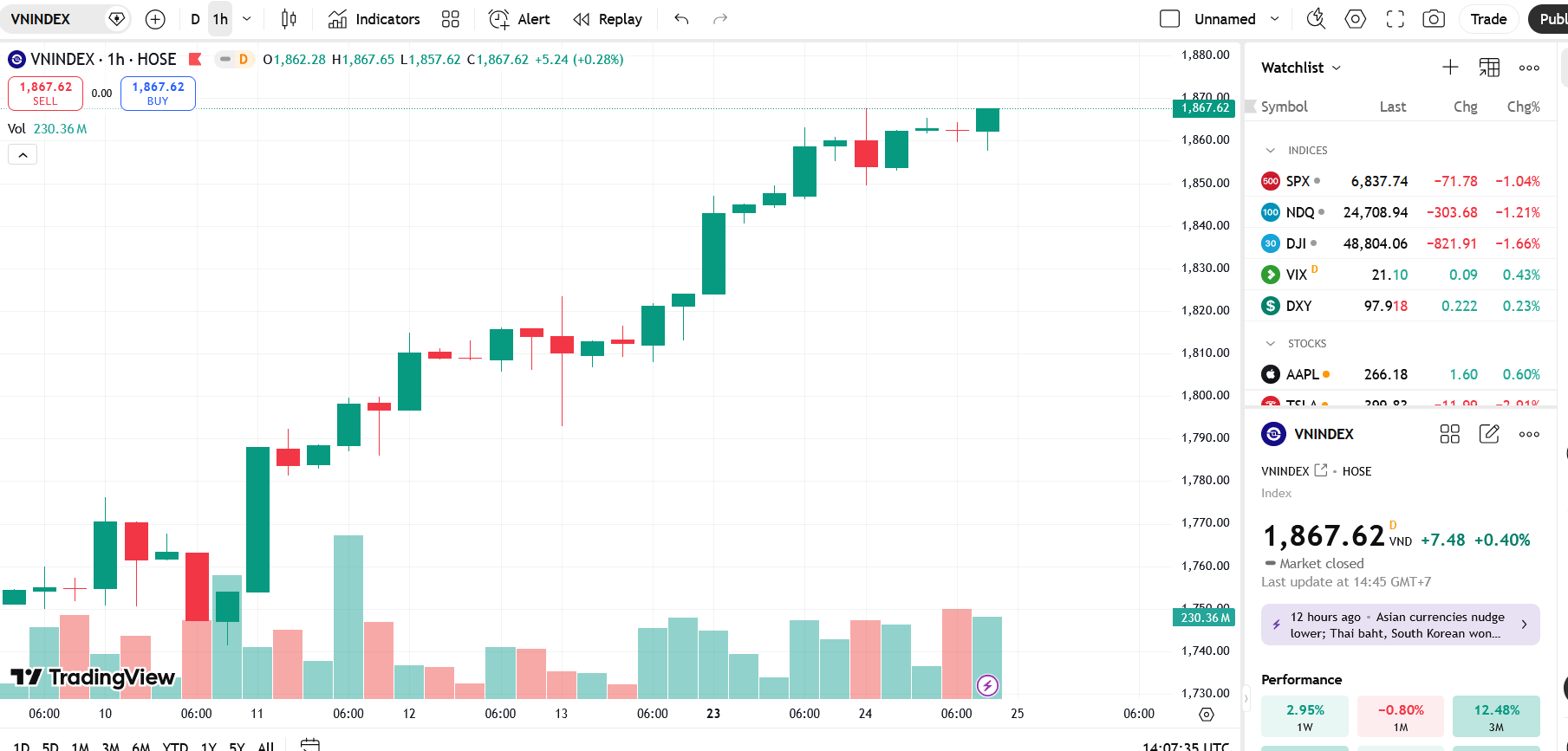Open the quick trade lightning icon on the chart
1568x751 pixels.
[987, 684]
